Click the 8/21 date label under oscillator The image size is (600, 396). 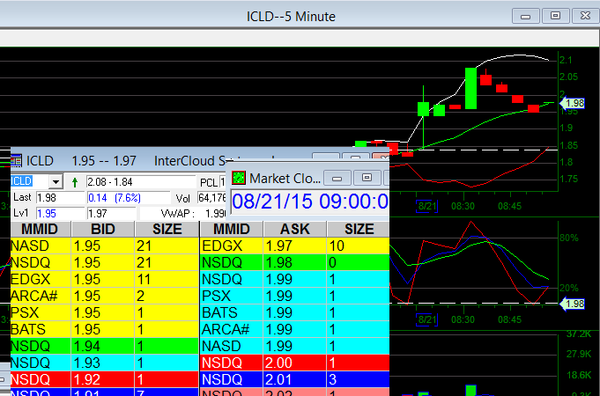click(x=427, y=319)
